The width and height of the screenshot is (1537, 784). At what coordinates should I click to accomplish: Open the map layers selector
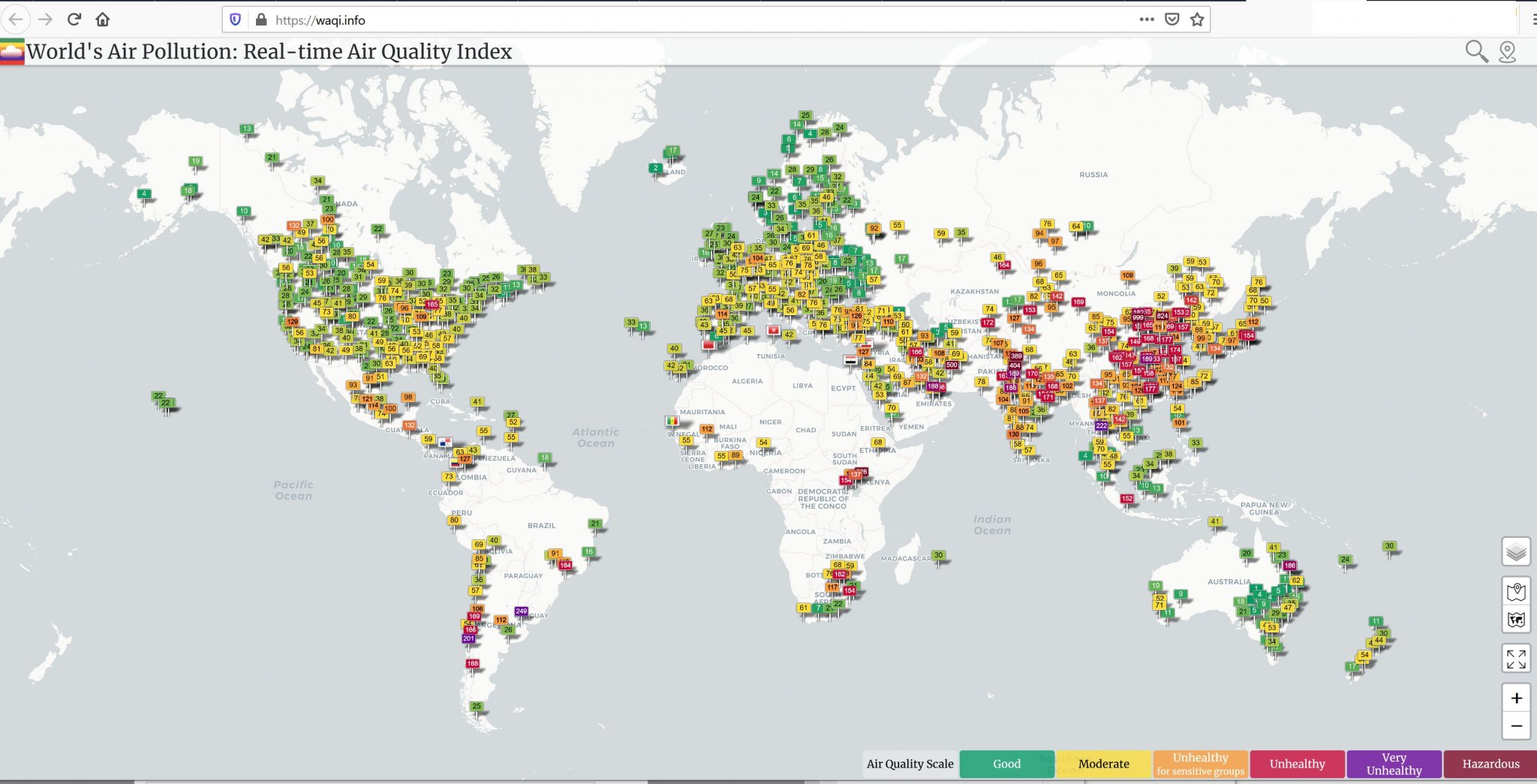(1516, 552)
